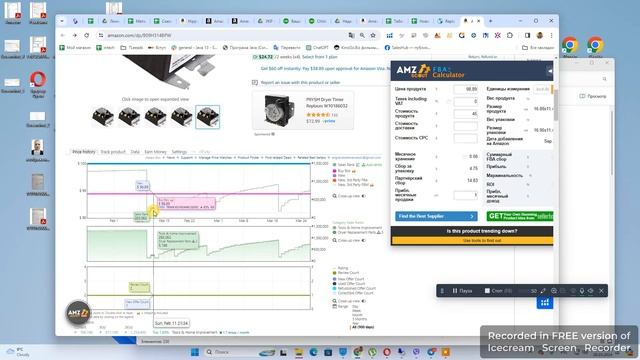Click the product cost input field
The height and width of the screenshot is (360, 640).
[x=465, y=113]
